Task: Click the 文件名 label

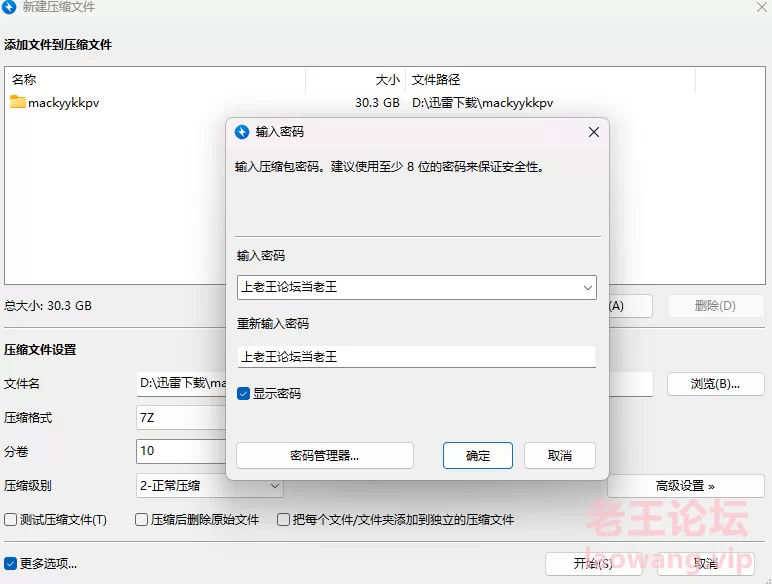Action: tap(22, 384)
